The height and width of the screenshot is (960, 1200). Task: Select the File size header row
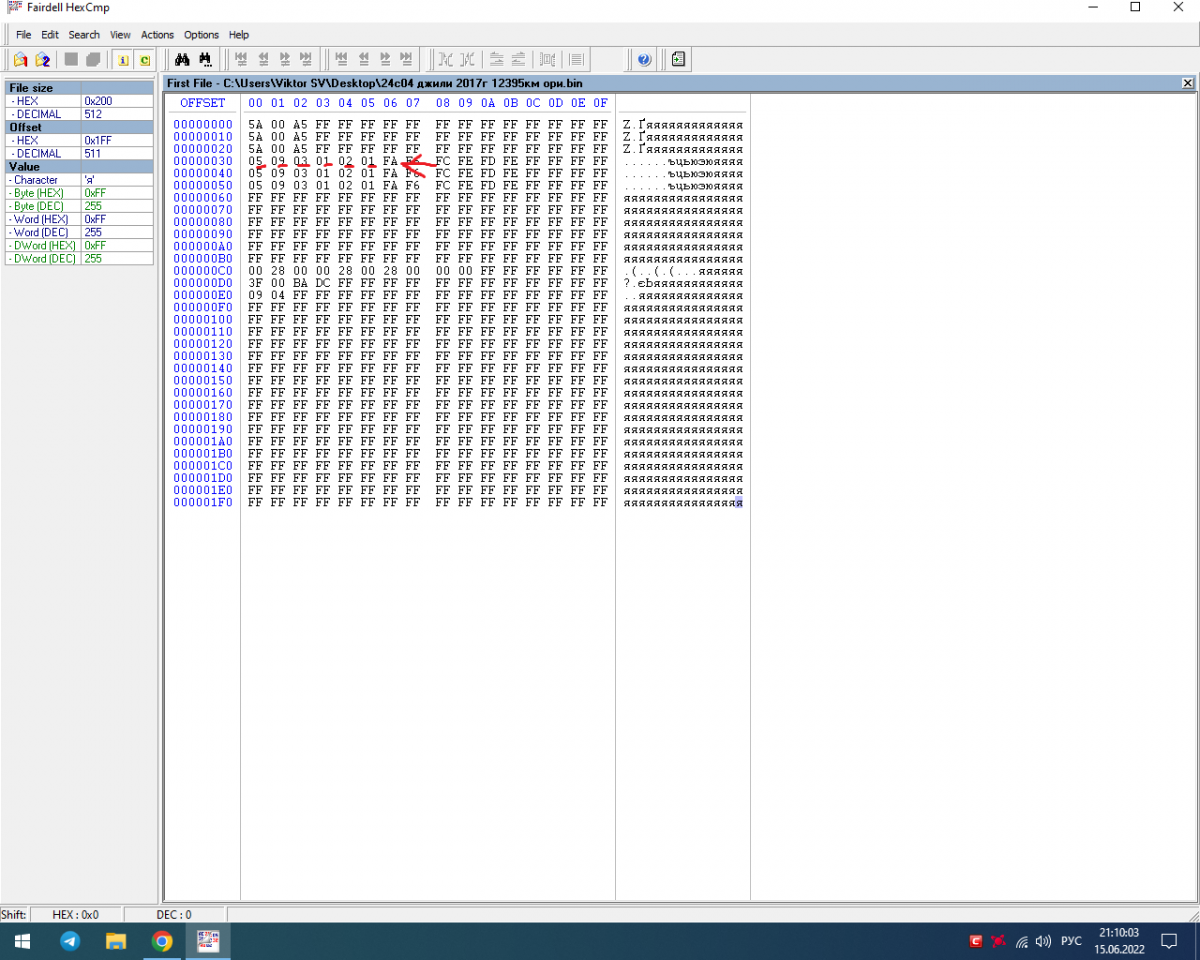point(79,88)
